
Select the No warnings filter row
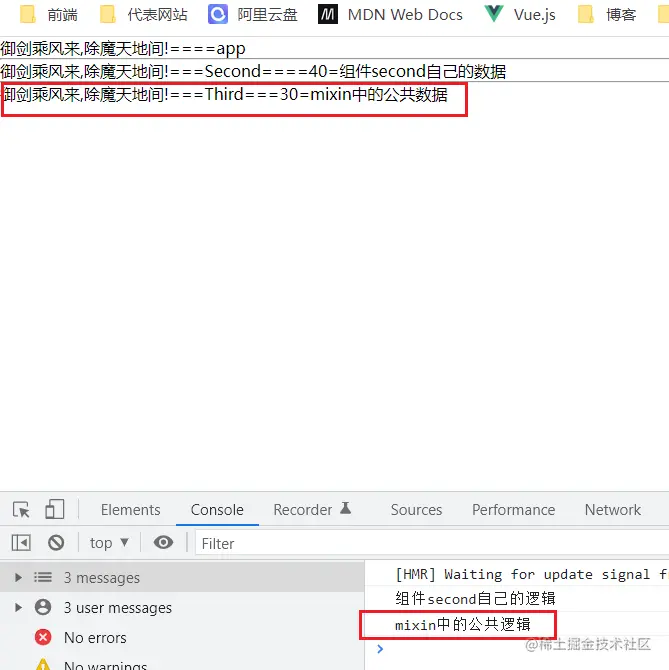pyautogui.click(x=182, y=663)
